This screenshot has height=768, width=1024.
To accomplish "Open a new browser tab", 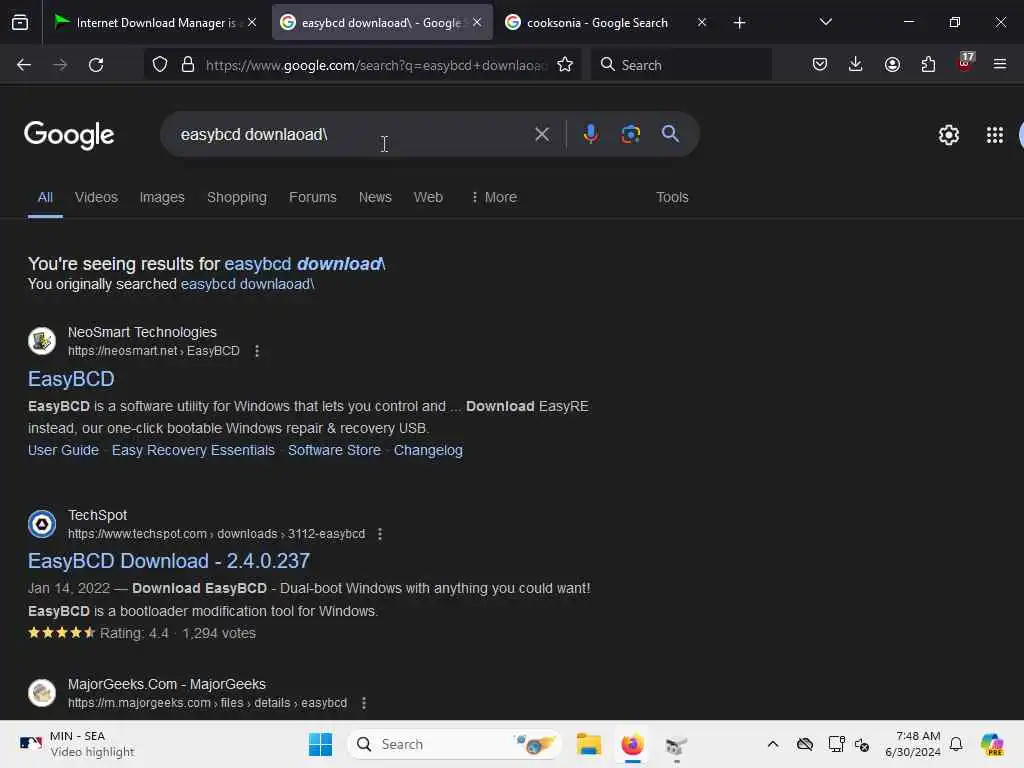I will coord(739,23).
